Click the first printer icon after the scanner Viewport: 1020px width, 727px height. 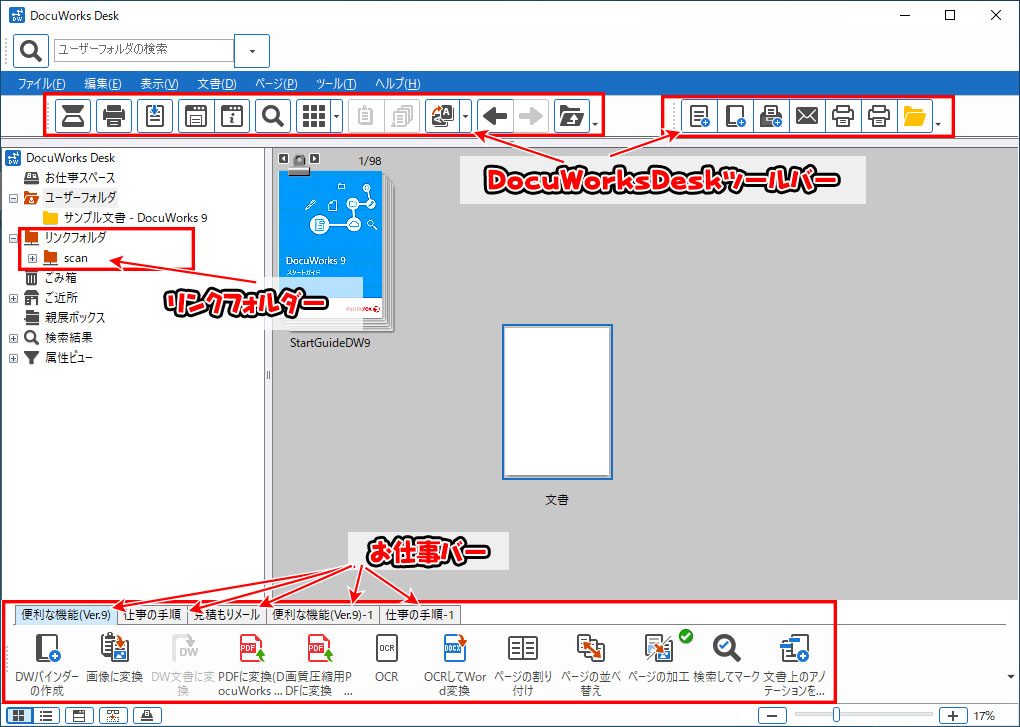pos(114,116)
